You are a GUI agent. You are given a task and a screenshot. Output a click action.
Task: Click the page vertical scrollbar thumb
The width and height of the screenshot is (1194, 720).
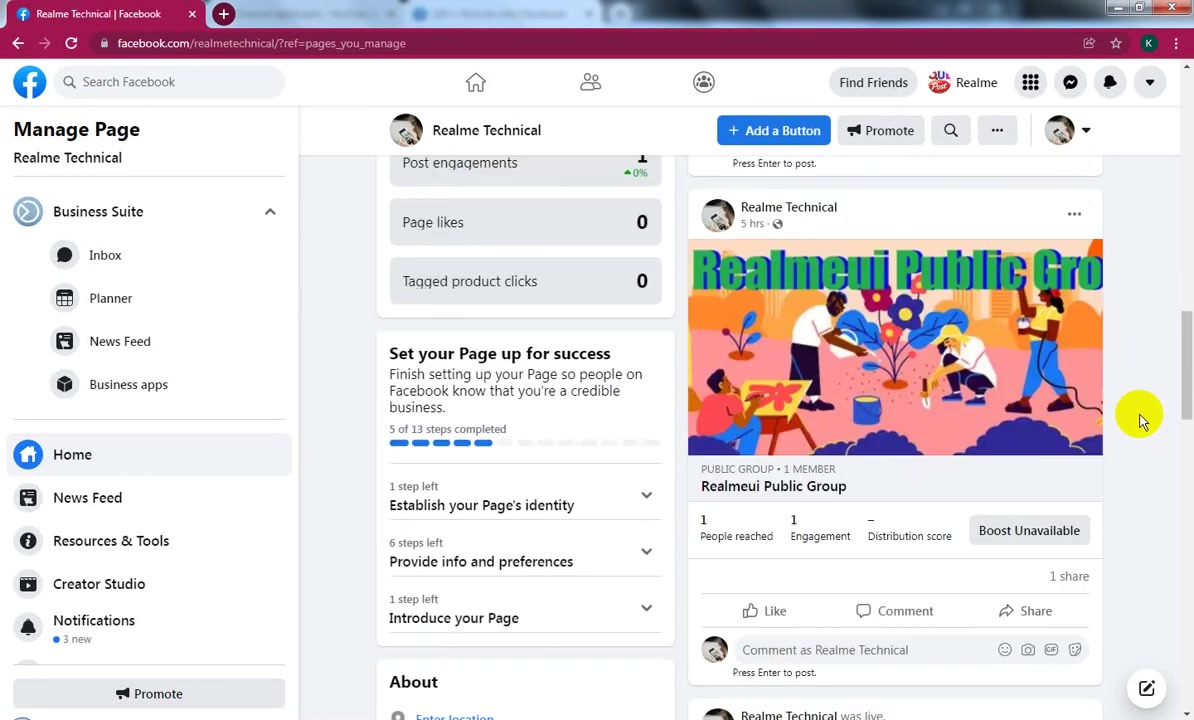pos(1186,365)
